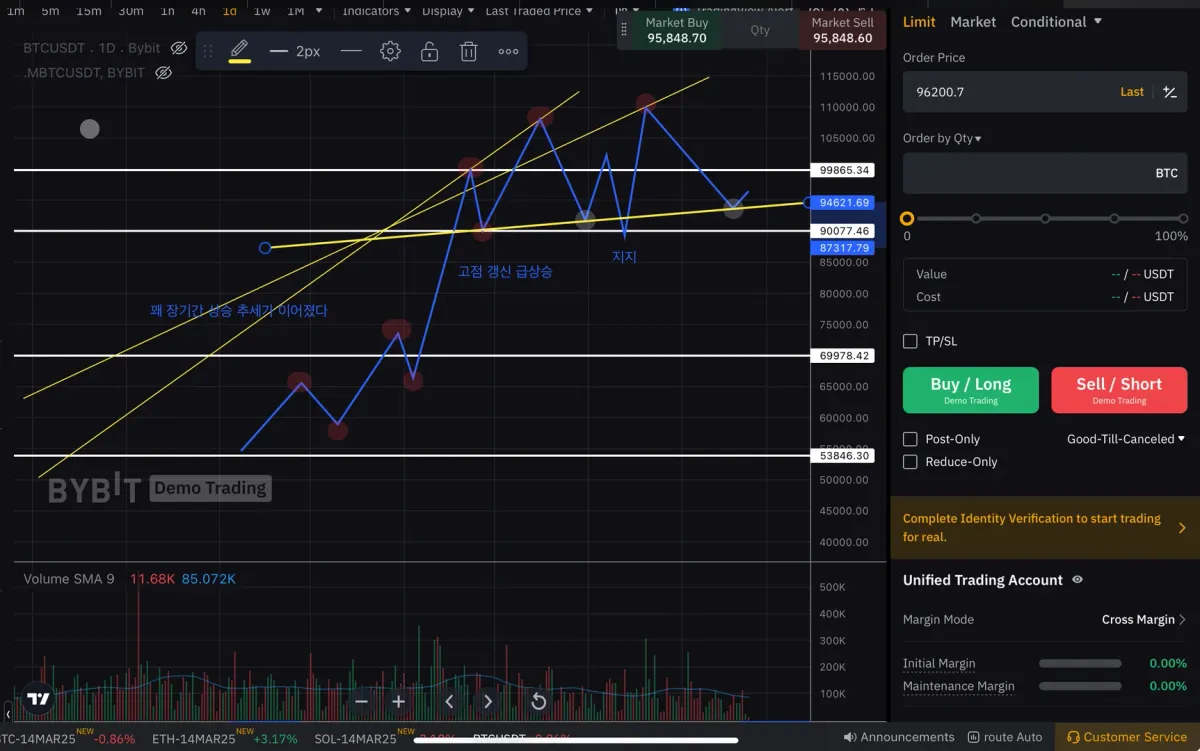
Task: Delete drawing with trash icon
Action: click(468, 51)
